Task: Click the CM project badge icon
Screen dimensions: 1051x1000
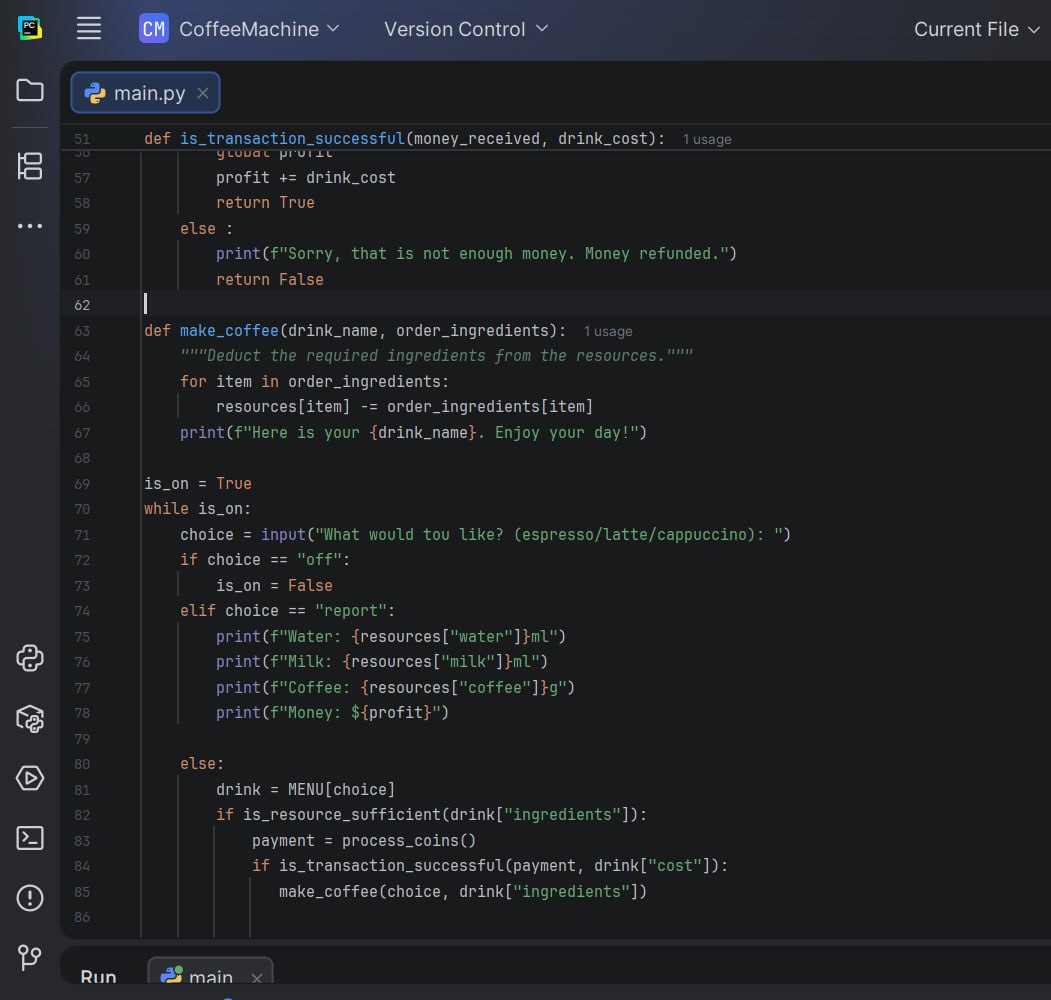Action: click(x=153, y=29)
